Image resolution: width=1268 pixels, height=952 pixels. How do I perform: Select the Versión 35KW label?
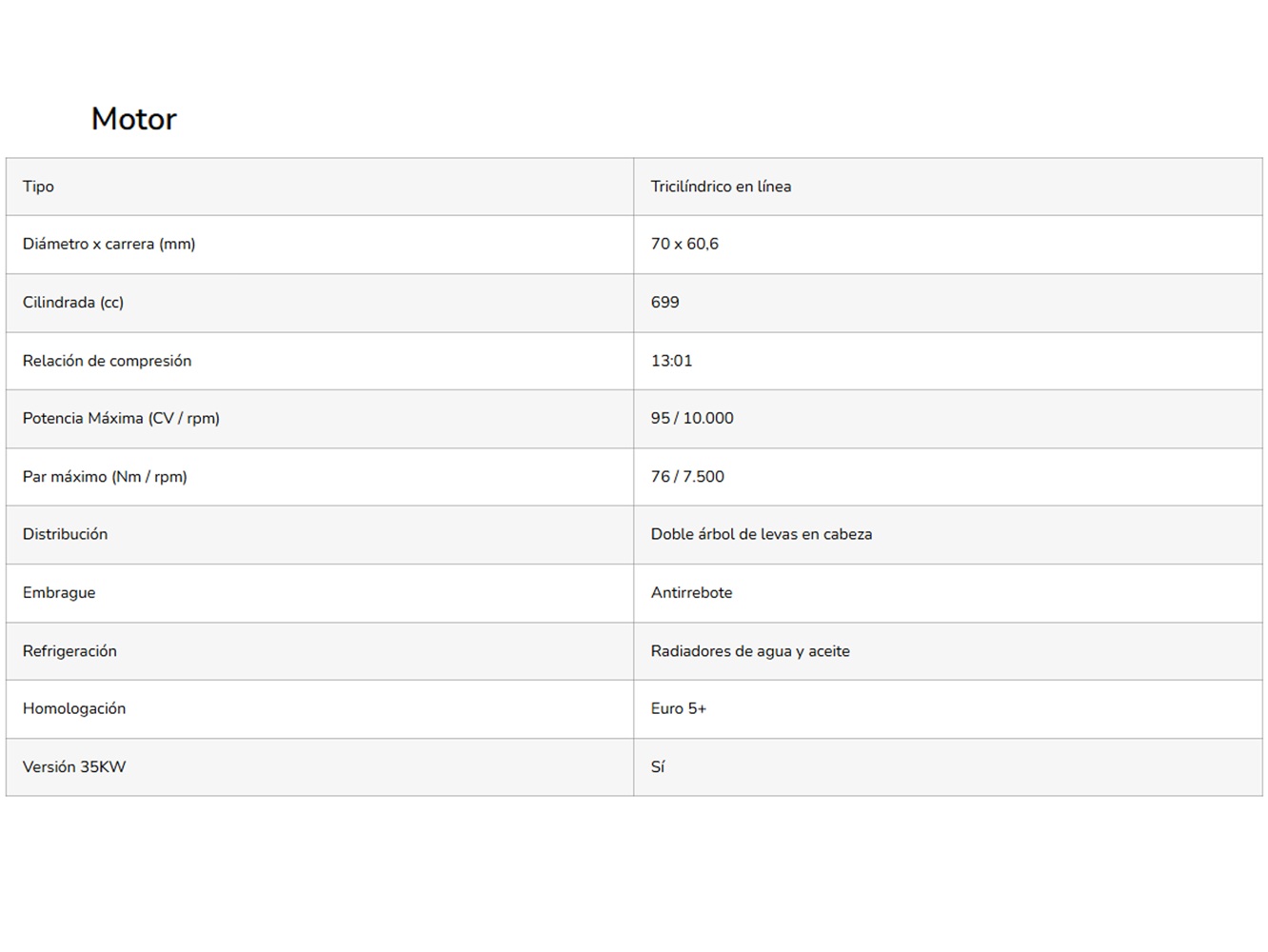tap(74, 766)
